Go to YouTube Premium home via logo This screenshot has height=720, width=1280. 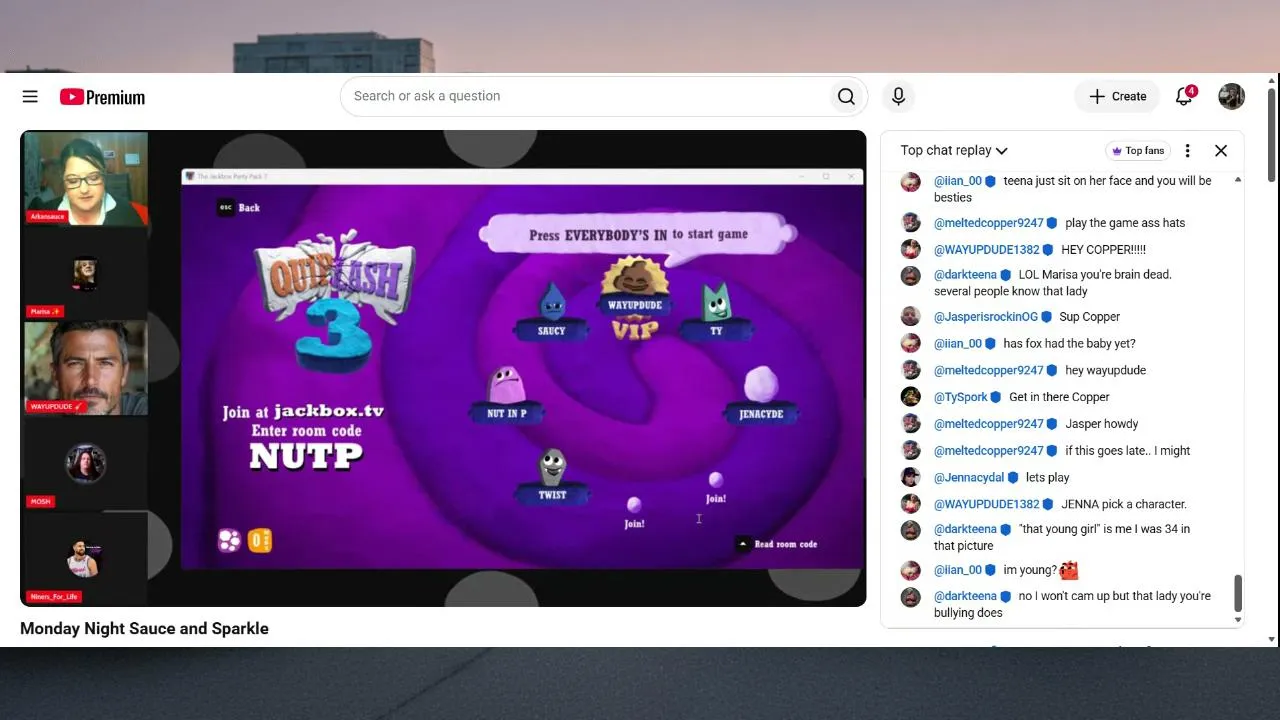point(102,97)
